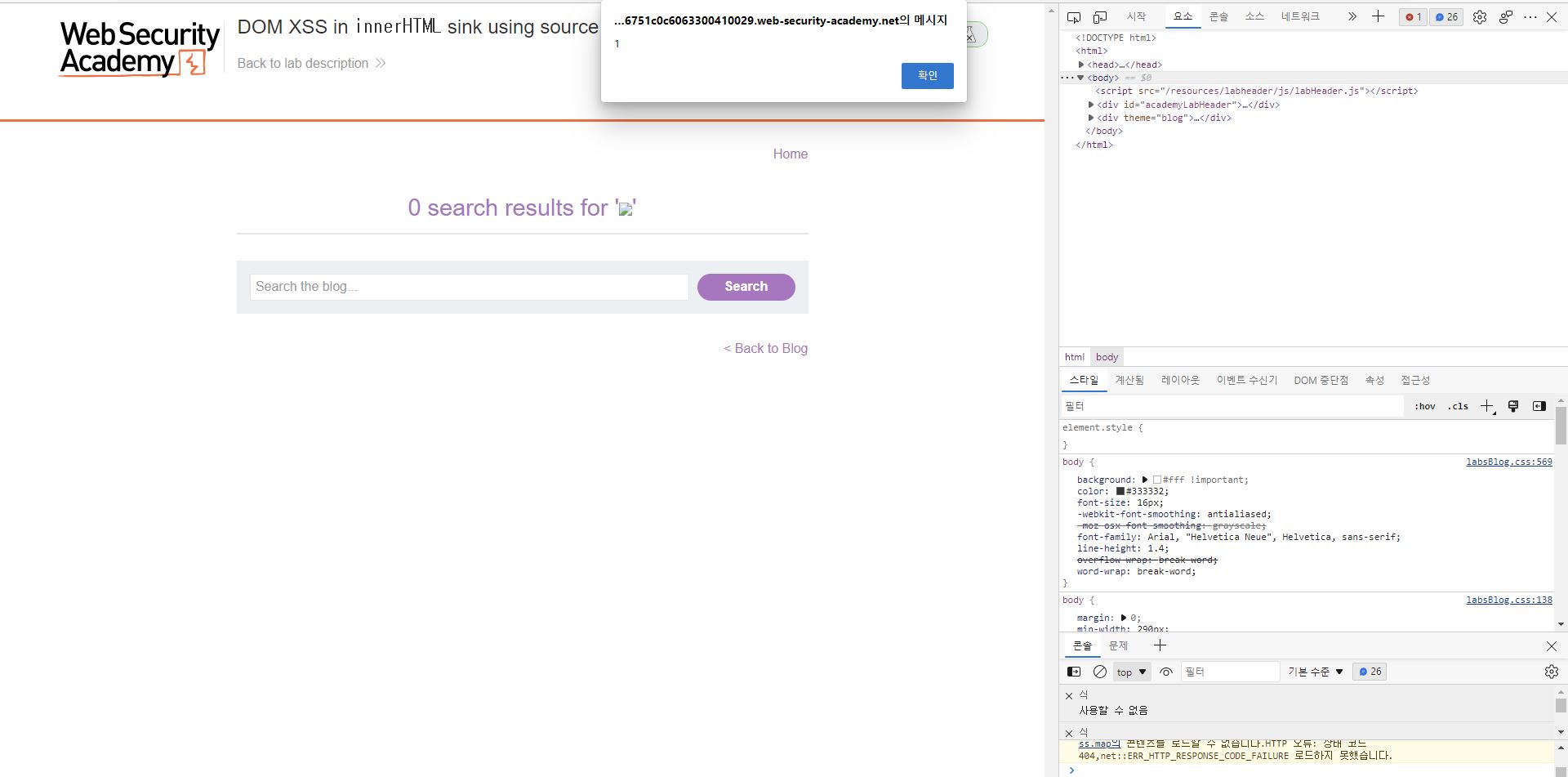The height and width of the screenshot is (777, 1568).
Task: Activate the inspect element picker icon
Action: (x=1074, y=16)
